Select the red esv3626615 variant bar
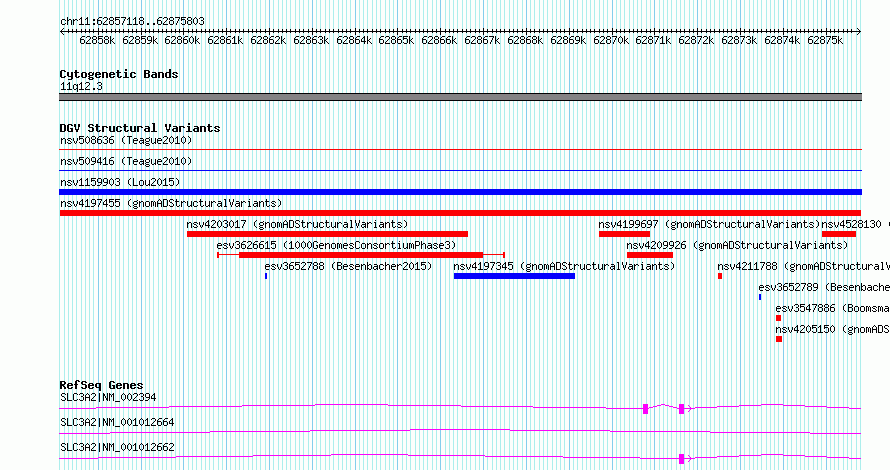 361,255
